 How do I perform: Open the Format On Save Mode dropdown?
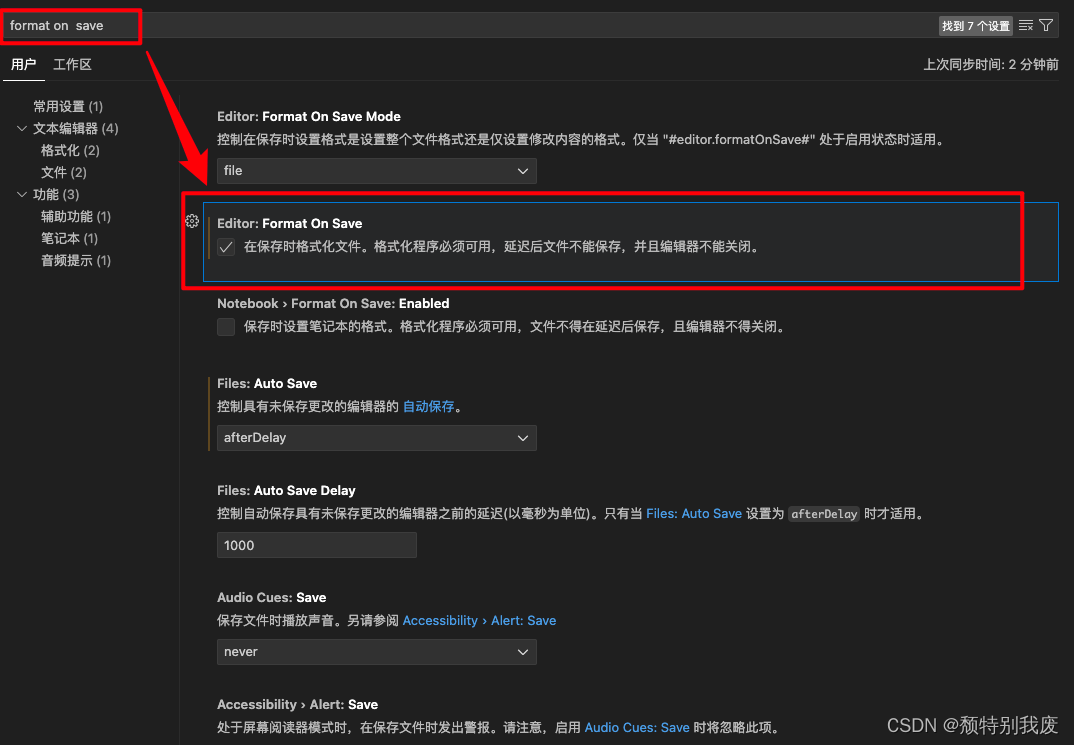(x=377, y=171)
